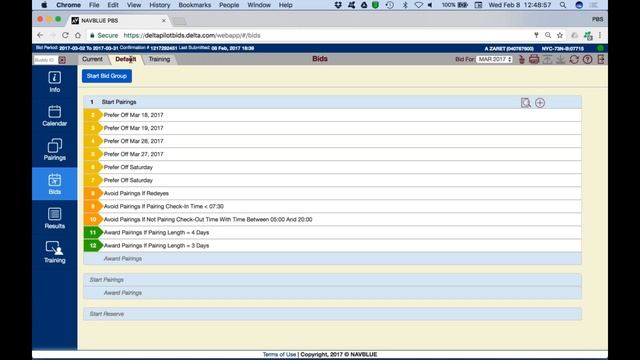
Task: Open Spotlight search in menu bar
Action: point(563,5)
